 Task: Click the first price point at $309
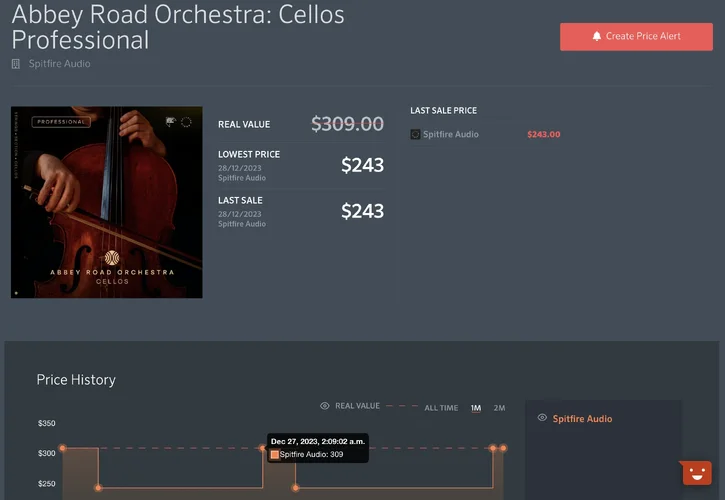[62, 448]
